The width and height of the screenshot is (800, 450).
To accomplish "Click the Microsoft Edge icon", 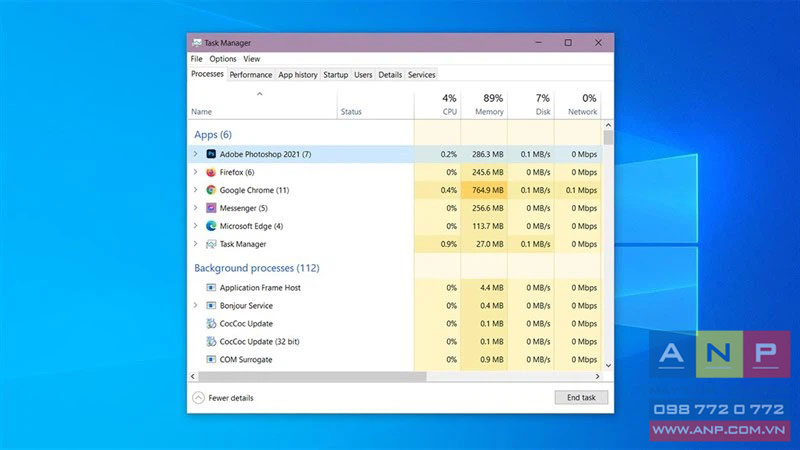I will coord(211,226).
